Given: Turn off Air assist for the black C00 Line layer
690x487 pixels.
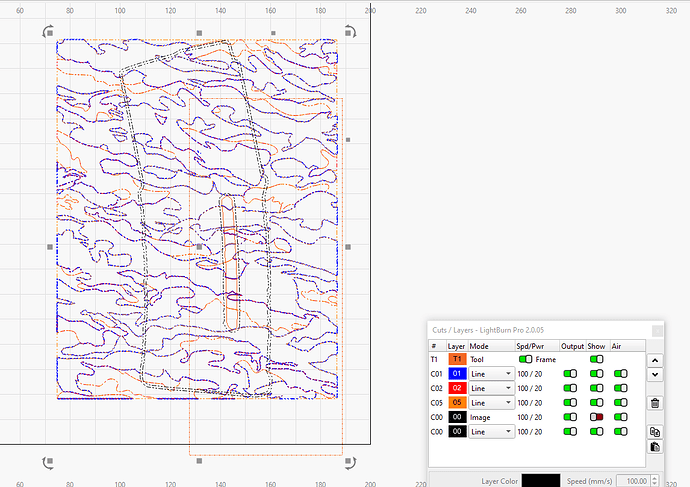Looking at the screenshot, I should [621, 431].
